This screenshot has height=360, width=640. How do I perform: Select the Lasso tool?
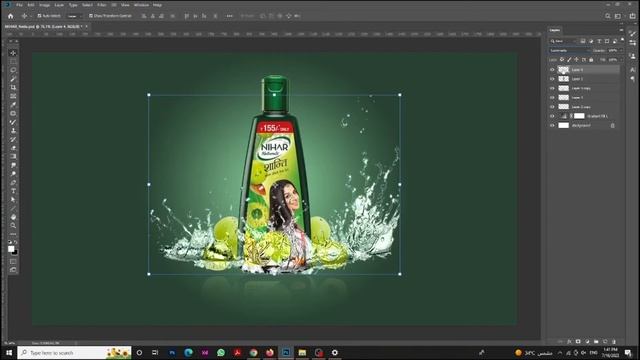tap(13, 70)
